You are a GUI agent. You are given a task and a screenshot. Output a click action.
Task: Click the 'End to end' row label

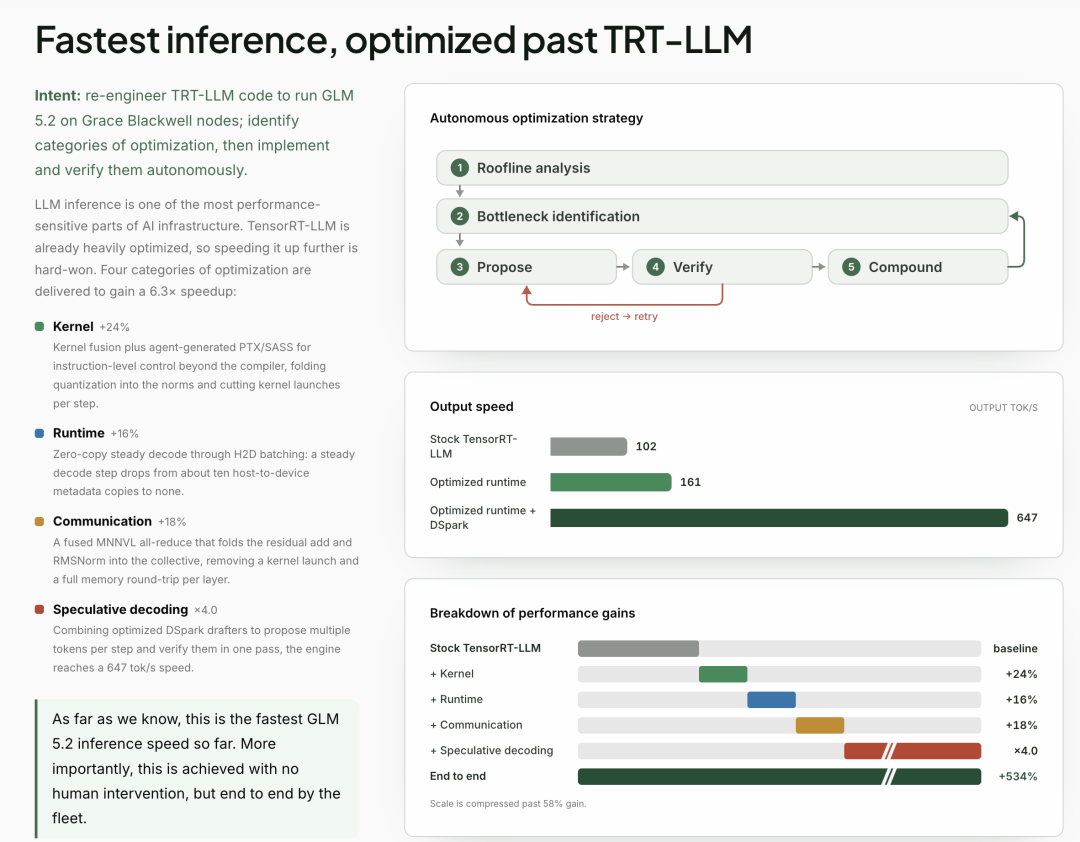[x=458, y=777]
